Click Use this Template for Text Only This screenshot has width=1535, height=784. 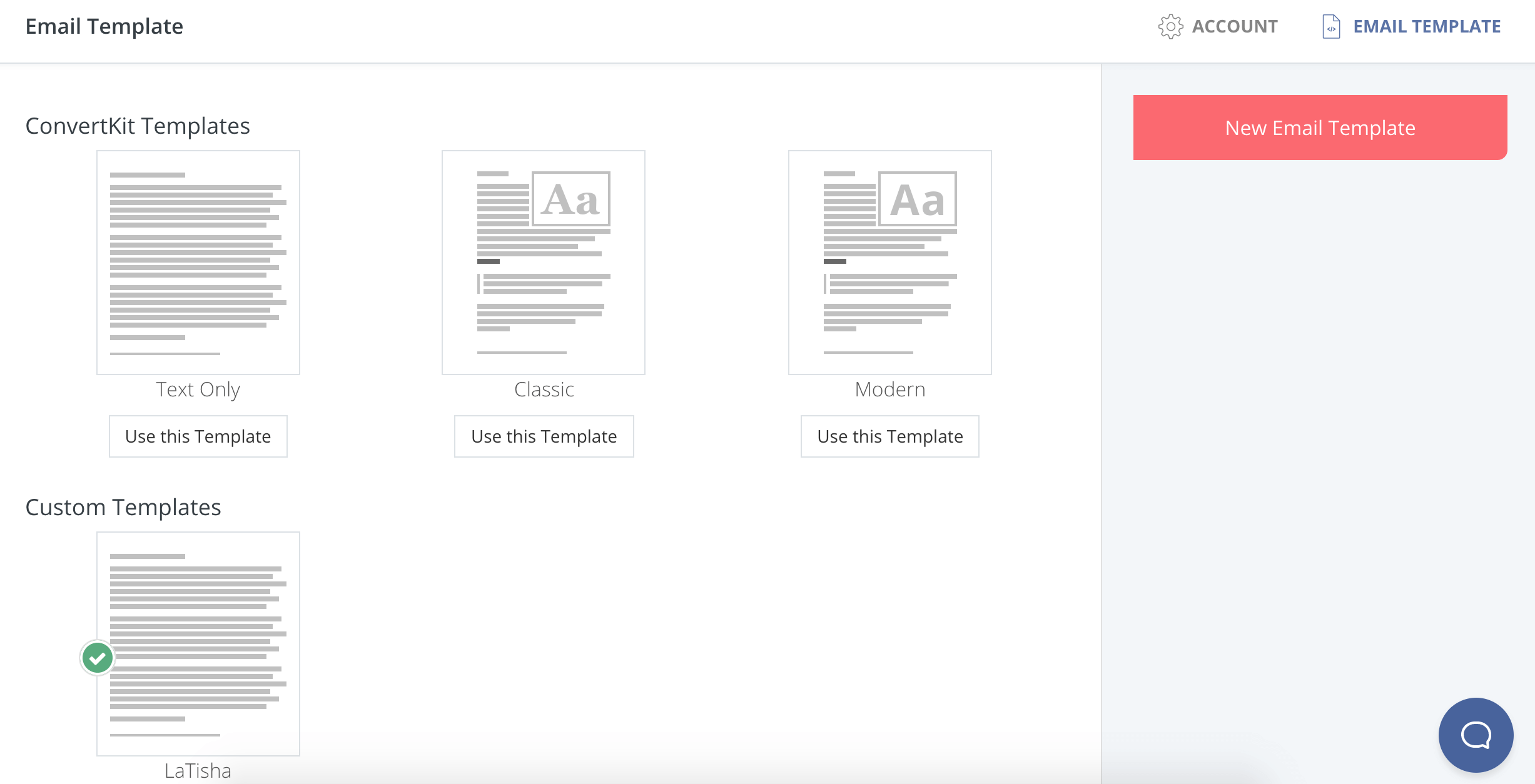(x=197, y=436)
